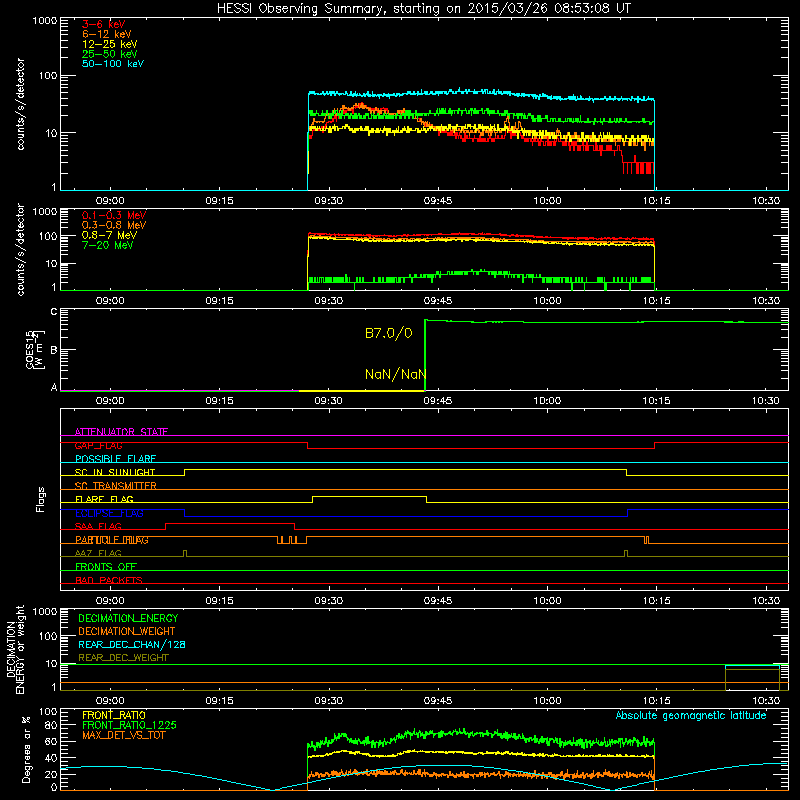
Task: Click the "SC_IN_SUNLIGHT" flag label
Action: pyautogui.click(x=115, y=472)
